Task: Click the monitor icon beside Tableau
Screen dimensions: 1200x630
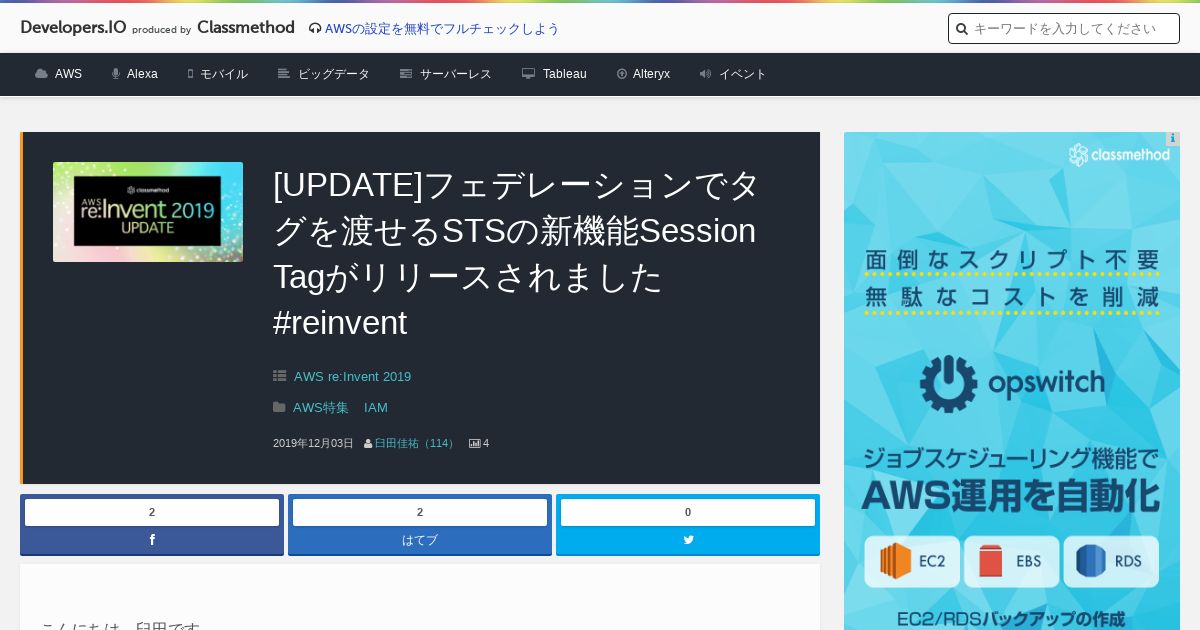Action: tap(529, 74)
